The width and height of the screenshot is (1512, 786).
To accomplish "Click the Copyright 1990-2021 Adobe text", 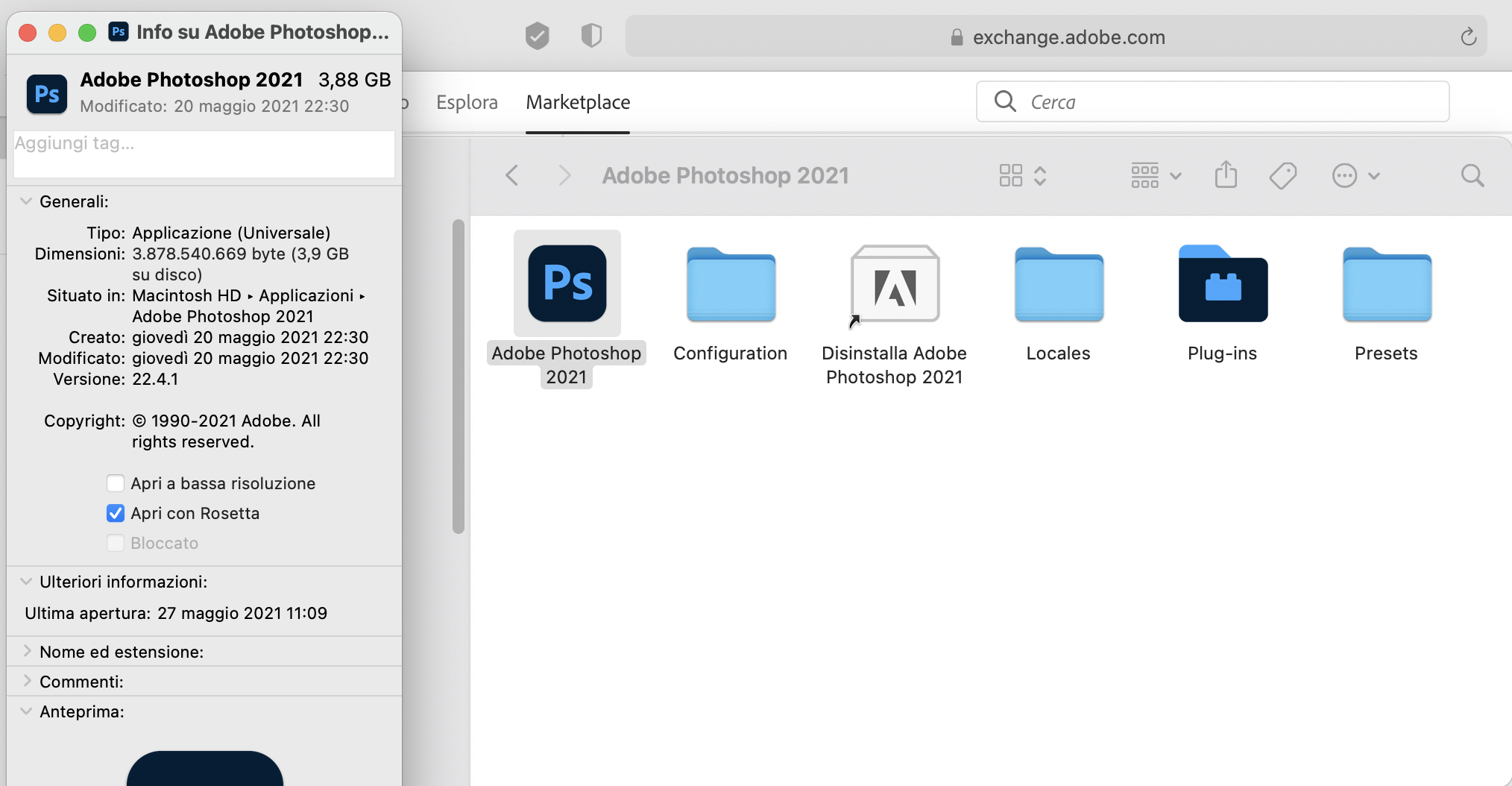I will point(226,431).
